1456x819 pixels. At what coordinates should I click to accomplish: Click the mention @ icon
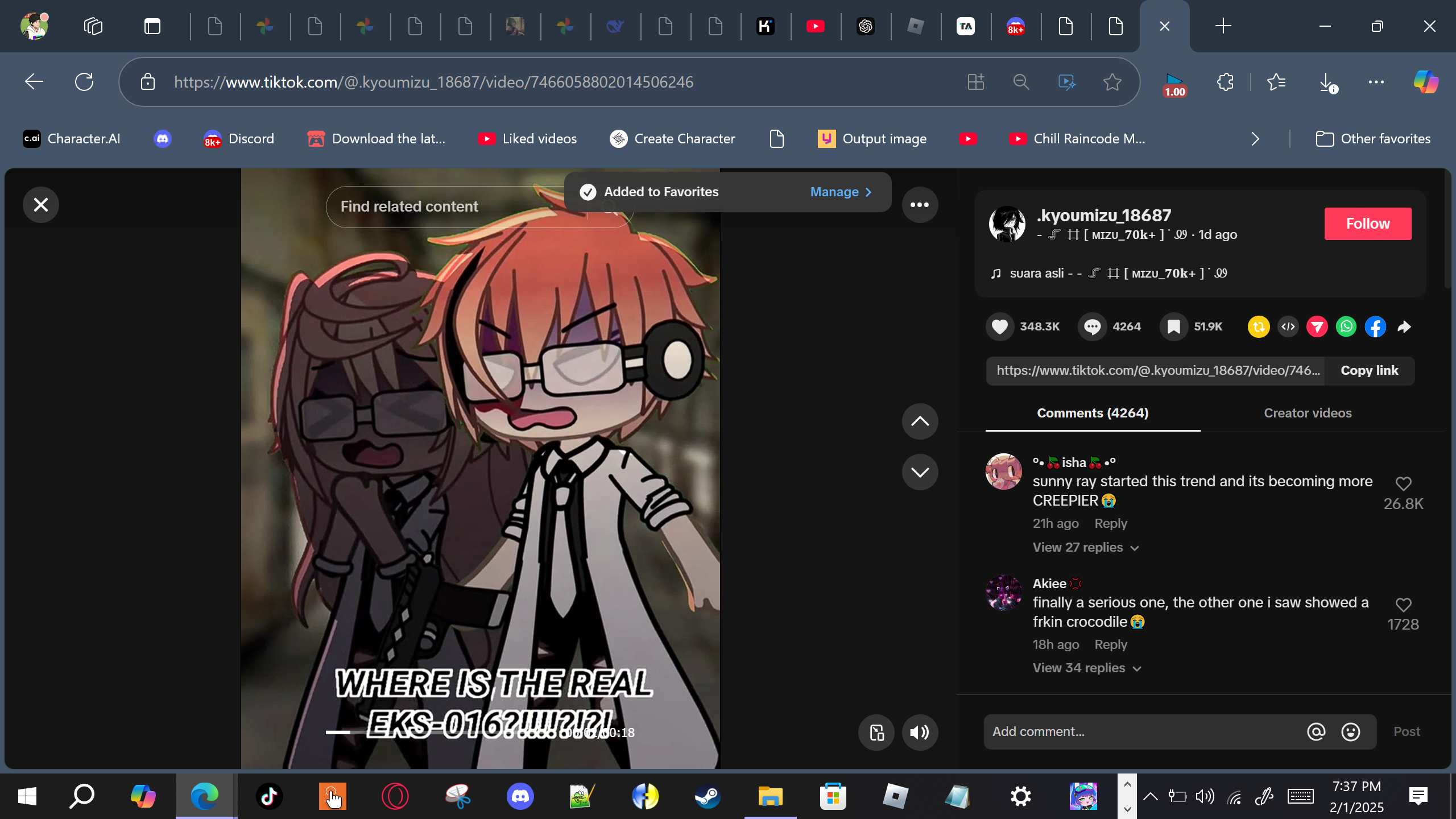click(1316, 732)
